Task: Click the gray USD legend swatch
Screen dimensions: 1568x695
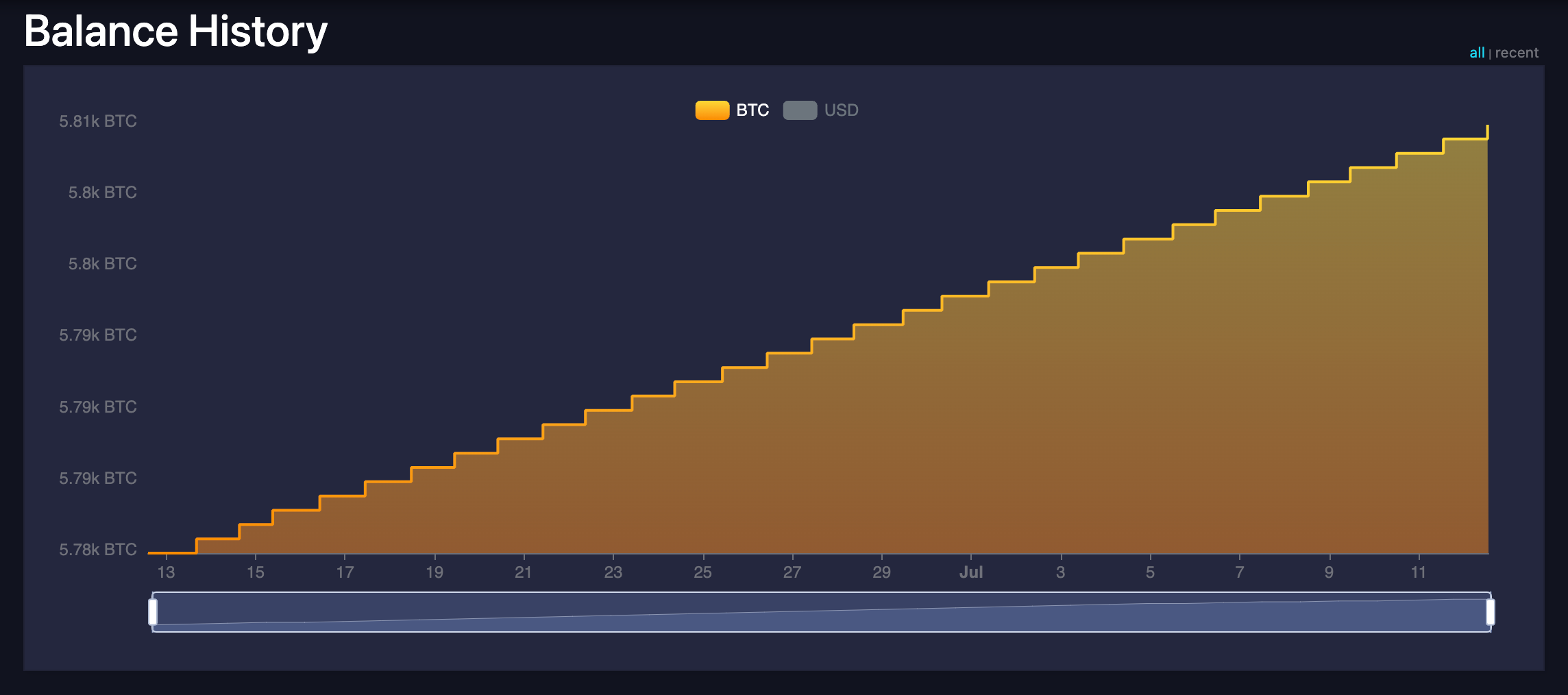Action: point(800,110)
